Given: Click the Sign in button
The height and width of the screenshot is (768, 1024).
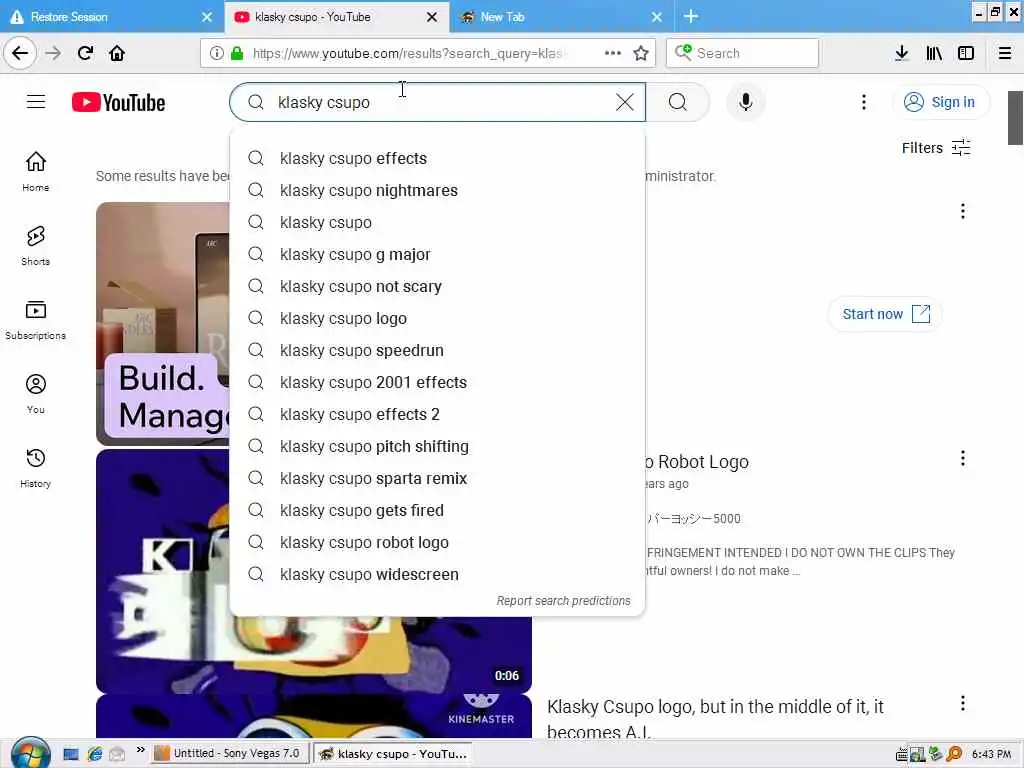Looking at the screenshot, I should (x=940, y=102).
